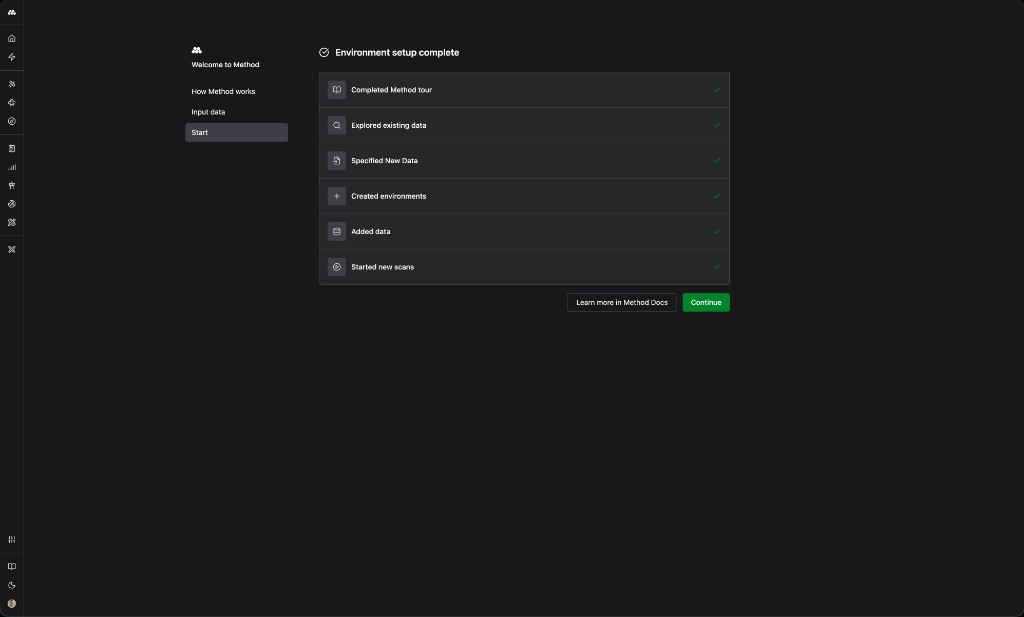The image size is (1024, 617).
Task: Click the checkmark on Added data row
Action: click(x=716, y=231)
